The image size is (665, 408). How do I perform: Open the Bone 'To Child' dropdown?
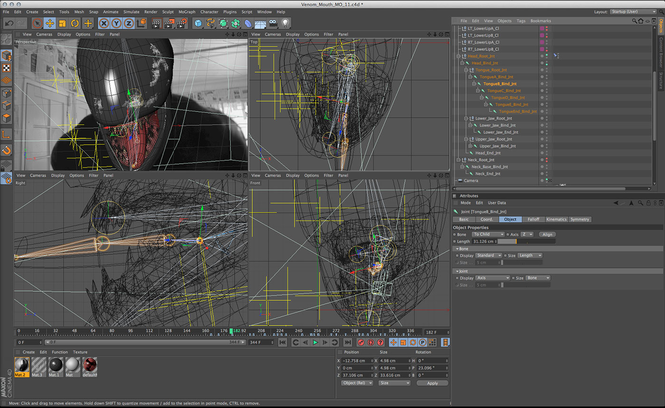[488, 235]
